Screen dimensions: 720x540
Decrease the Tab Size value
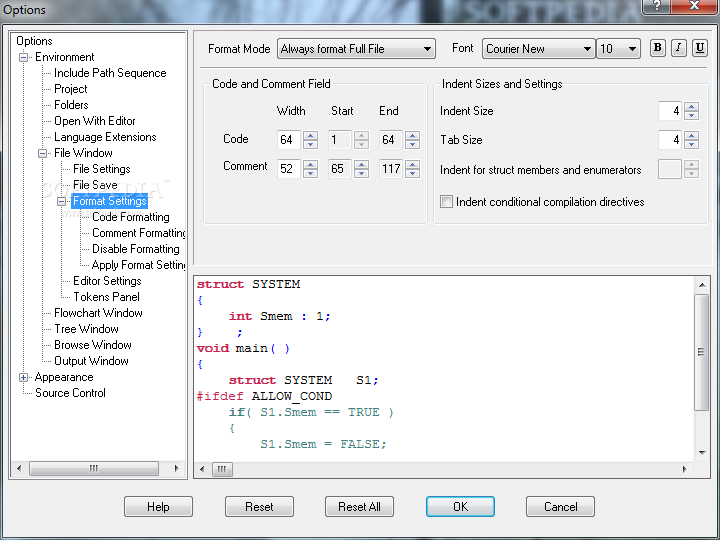coord(692,144)
